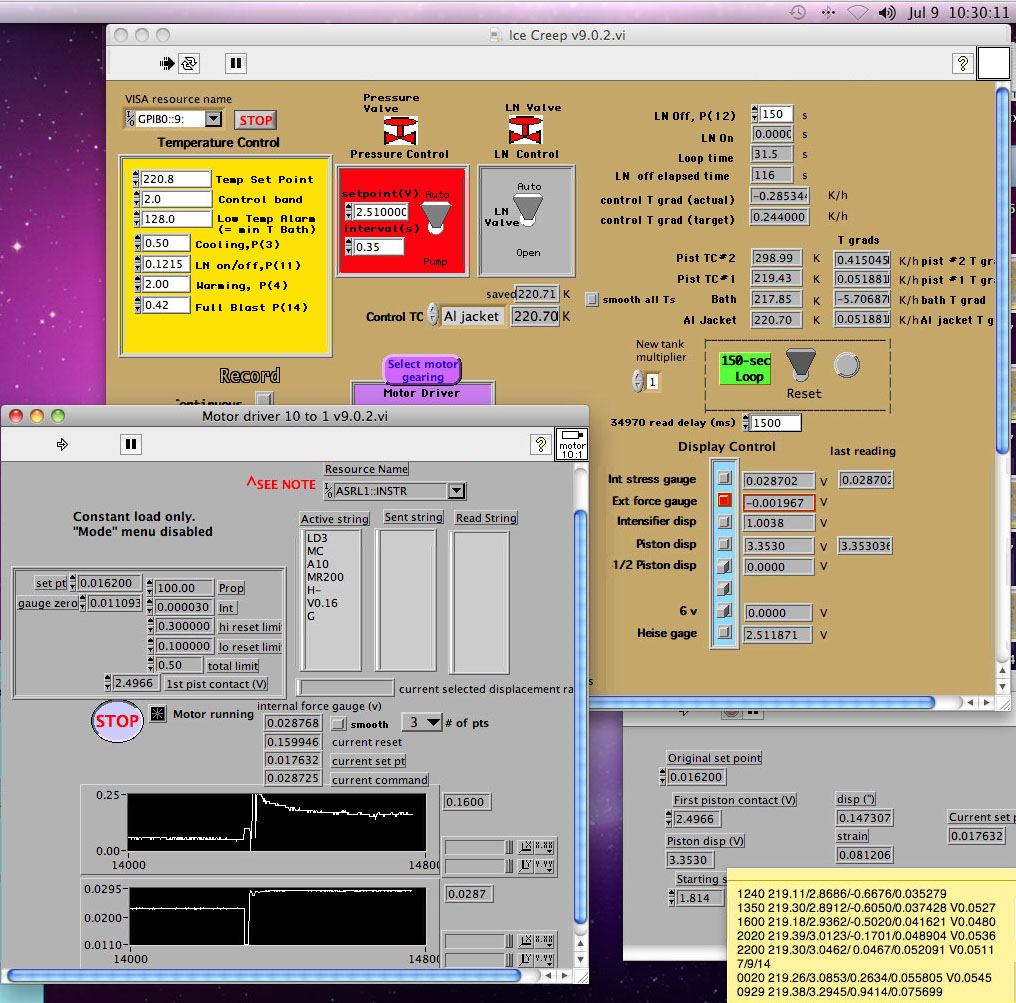Image resolution: width=1016 pixels, height=1003 pixels.
Task: Expand the Resource Name ASRL1::INSTR dropdown
Action: (456, 491)
